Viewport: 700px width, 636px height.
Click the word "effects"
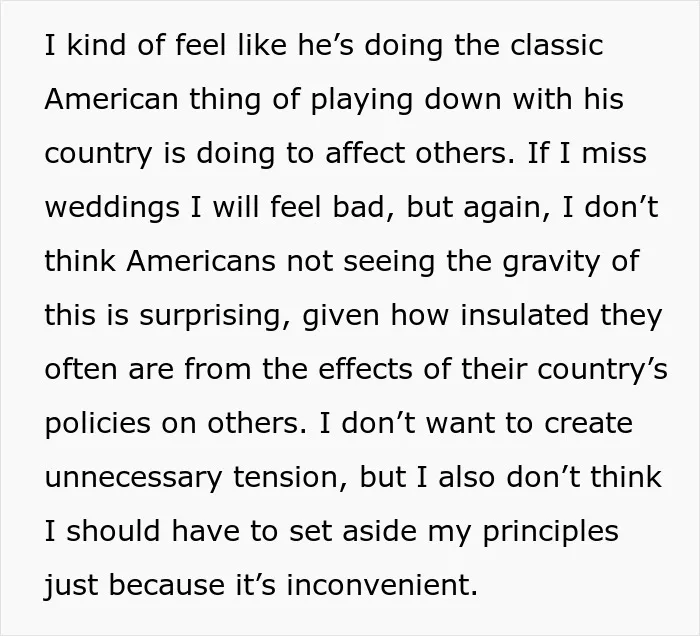365,370
